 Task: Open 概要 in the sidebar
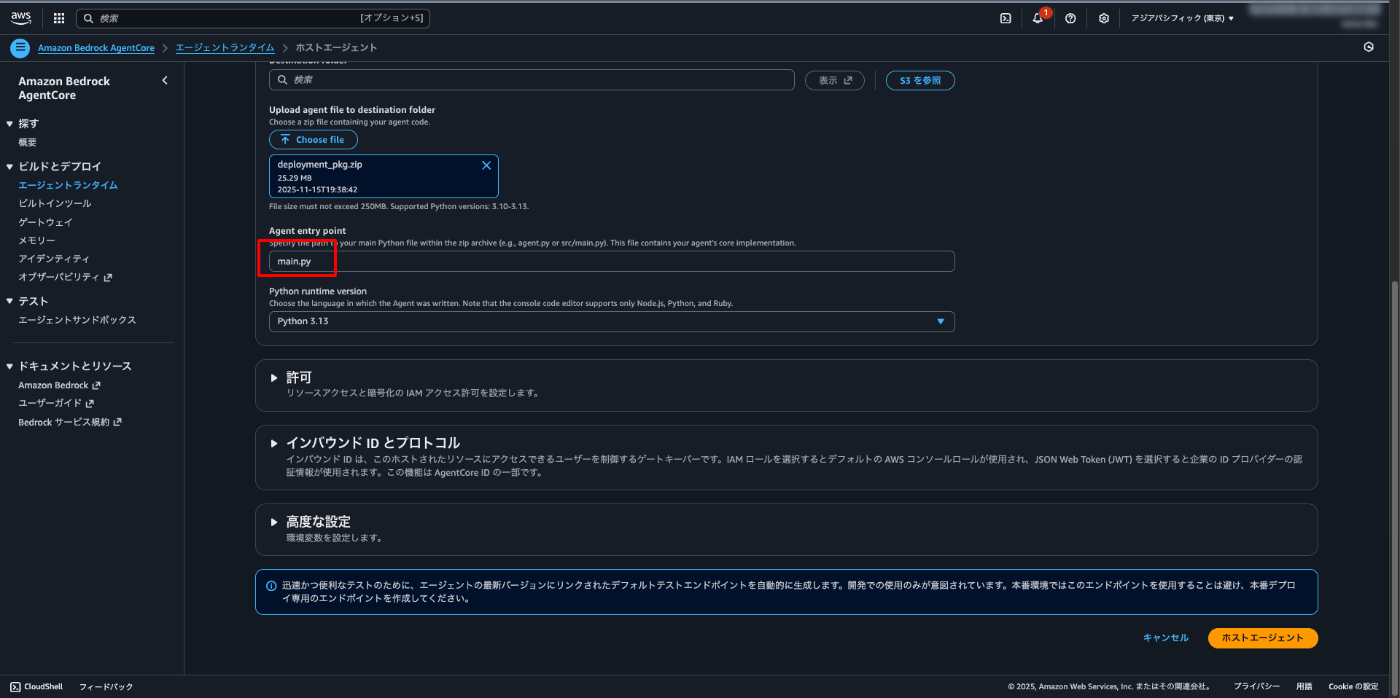click(x=28, y=142)
